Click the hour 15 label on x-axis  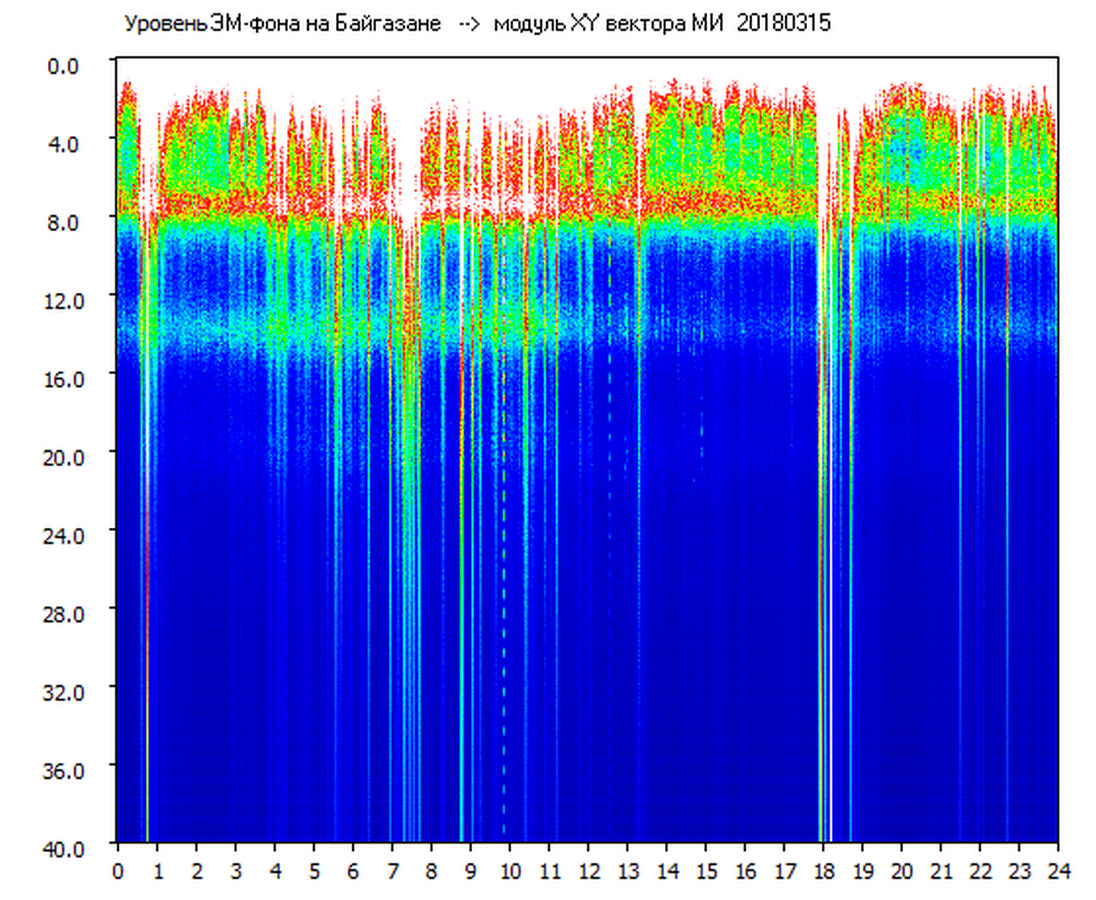tap(706, 871)
